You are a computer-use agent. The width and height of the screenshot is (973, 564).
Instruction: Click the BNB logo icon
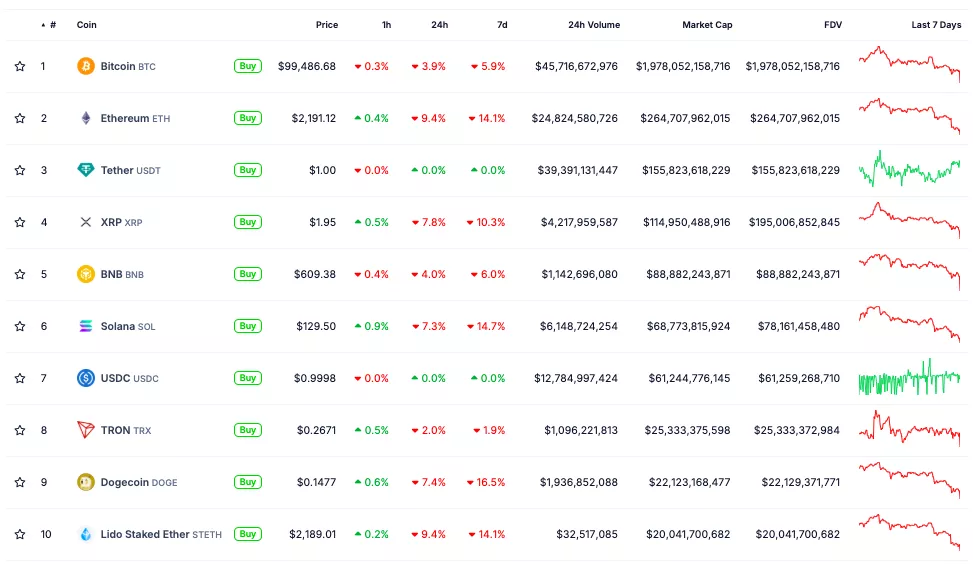[x=86, y=274]
